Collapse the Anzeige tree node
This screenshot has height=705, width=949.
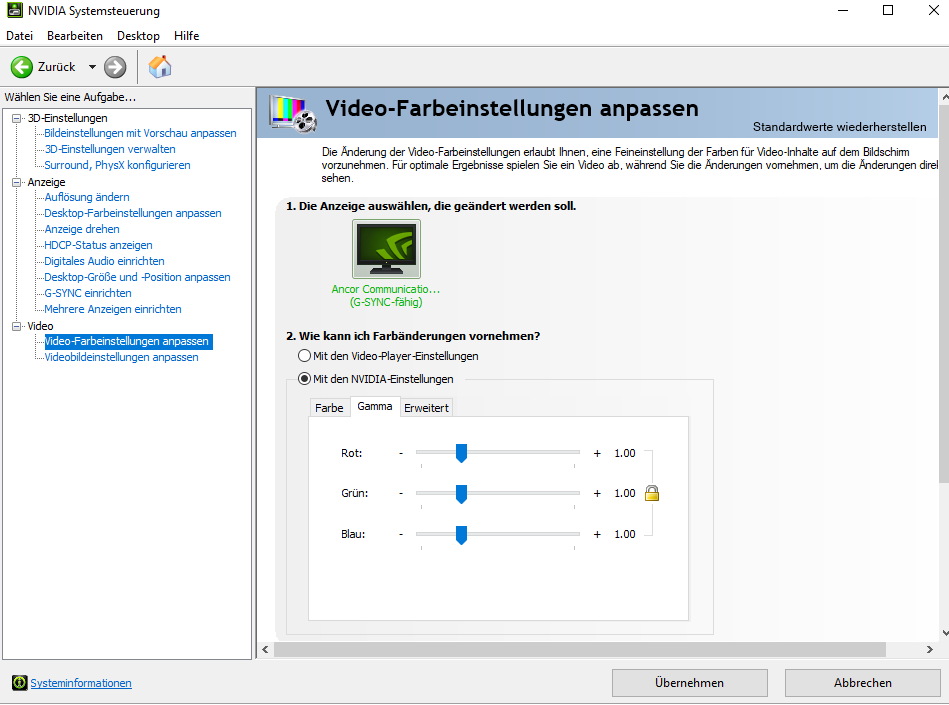coord(16,182)
